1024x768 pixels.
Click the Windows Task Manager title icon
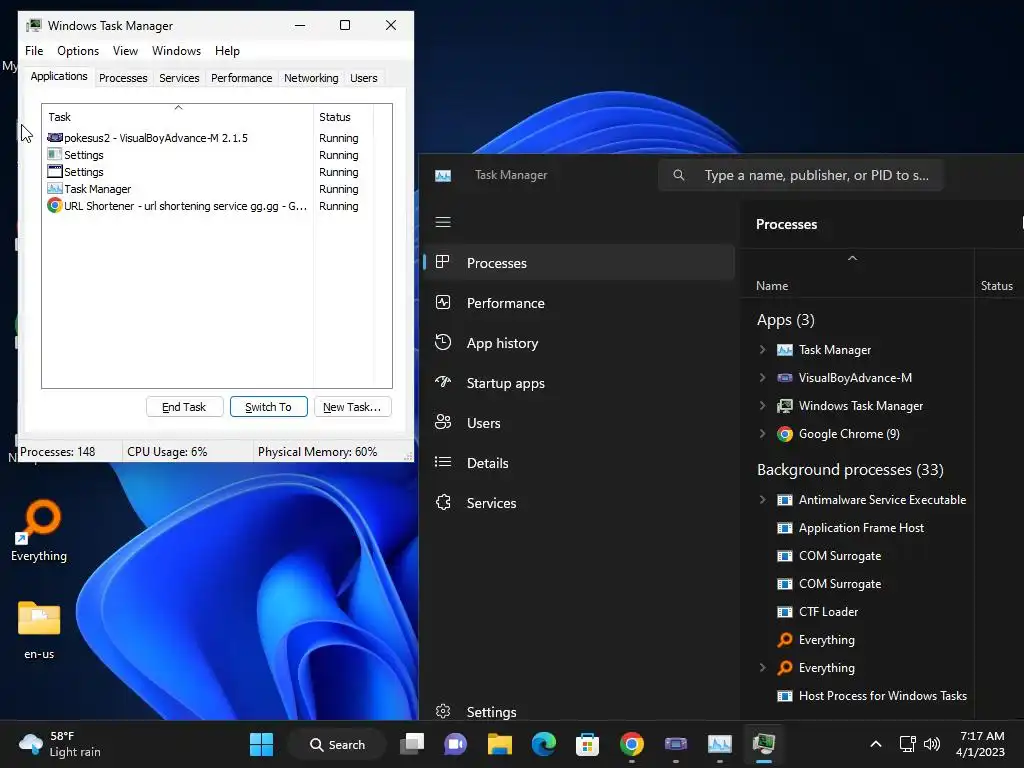[34, 25]
